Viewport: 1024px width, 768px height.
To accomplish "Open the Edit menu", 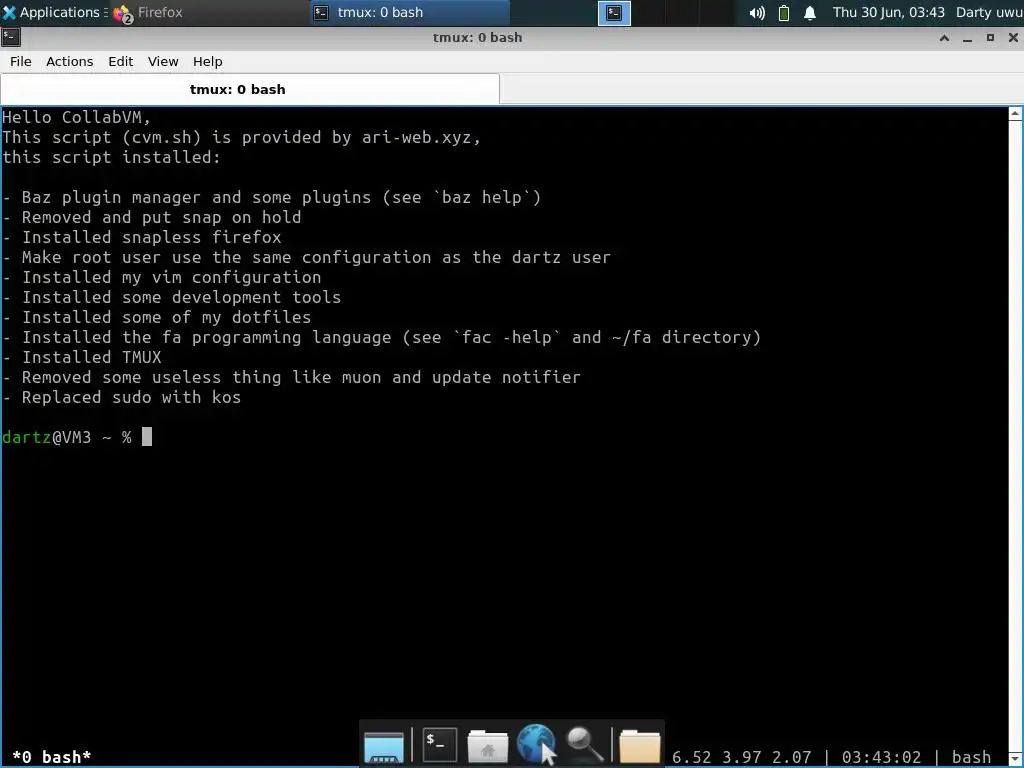I will [x=120, y=61].
